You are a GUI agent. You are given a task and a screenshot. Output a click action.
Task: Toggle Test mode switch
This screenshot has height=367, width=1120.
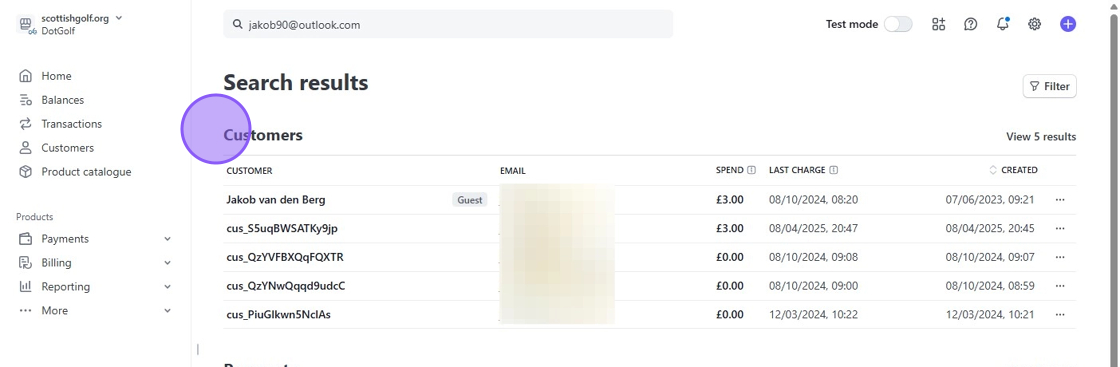[898, 24]
